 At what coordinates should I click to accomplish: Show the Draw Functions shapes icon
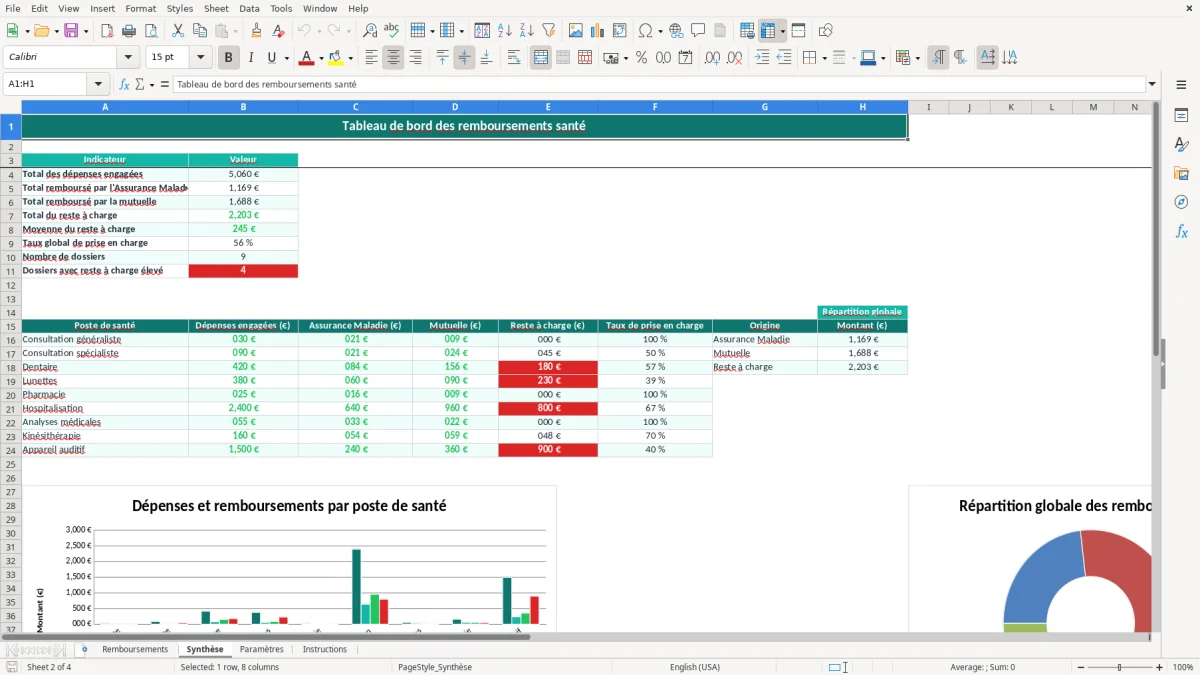825,31
